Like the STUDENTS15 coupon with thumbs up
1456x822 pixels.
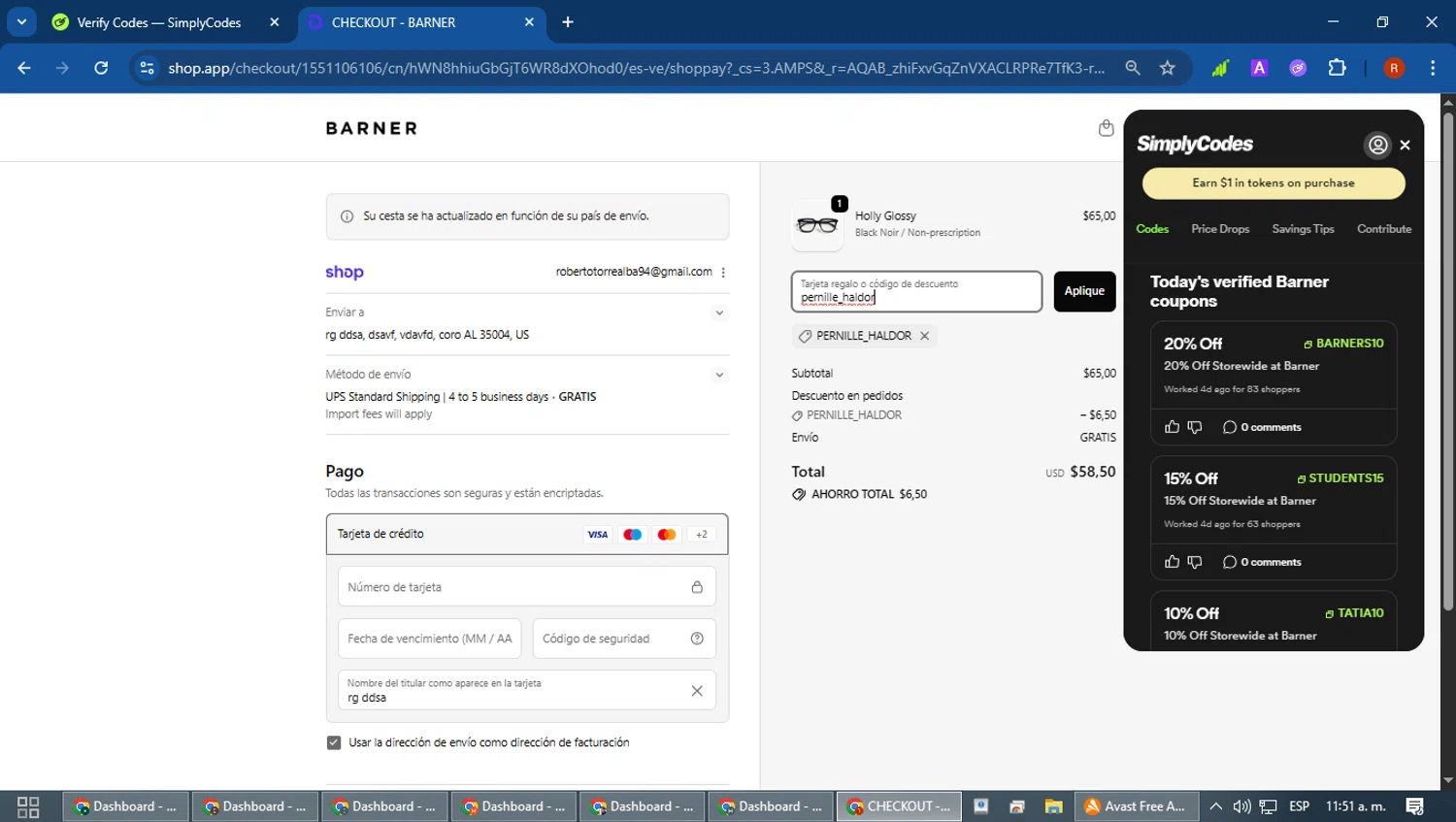1172,562
